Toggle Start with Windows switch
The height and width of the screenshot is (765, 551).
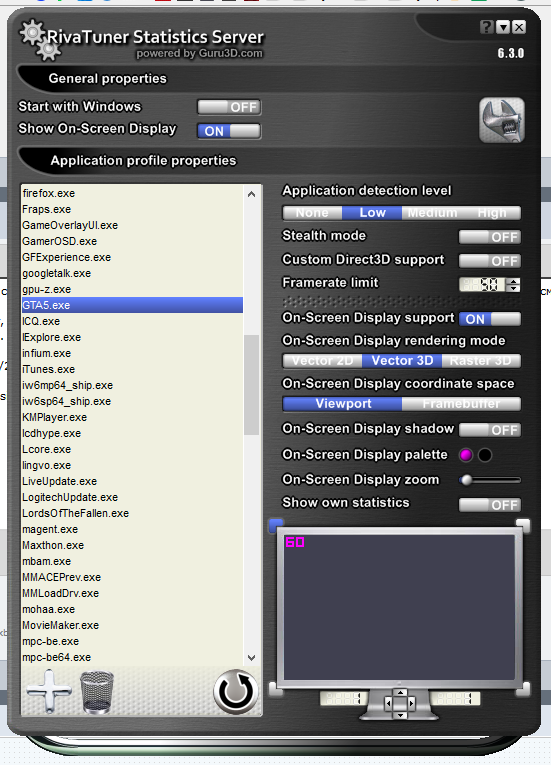coord(229,107)
